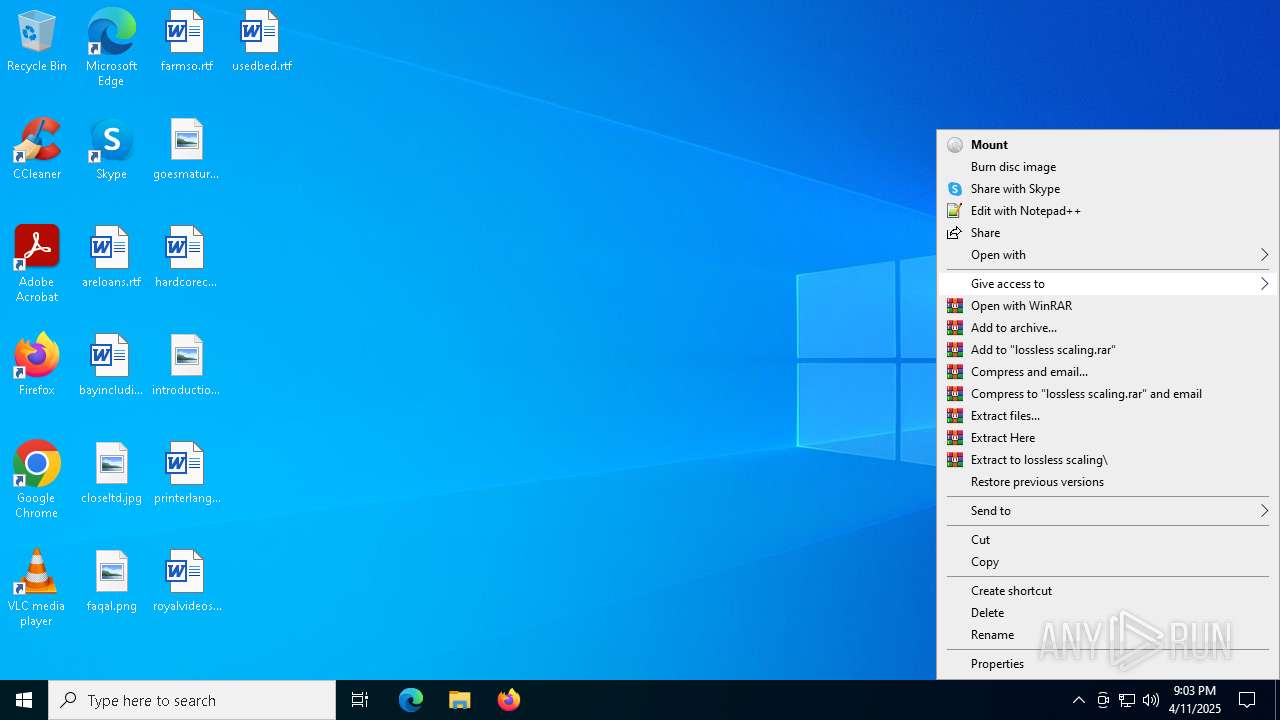Screen dimensions: 1280x720
Task: Launch Firefox from the taskbar
Action: (x=508, y=700)
